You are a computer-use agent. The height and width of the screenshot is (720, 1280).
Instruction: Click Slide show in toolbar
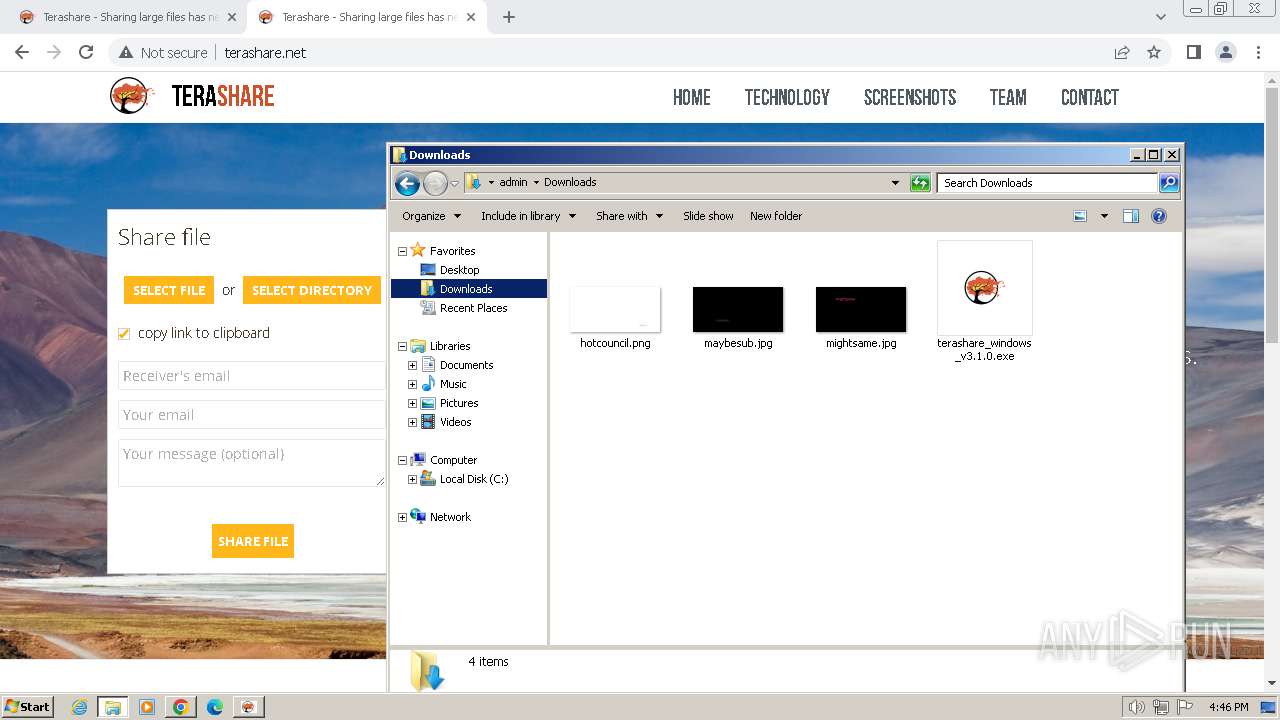click(x=708, y=216)
